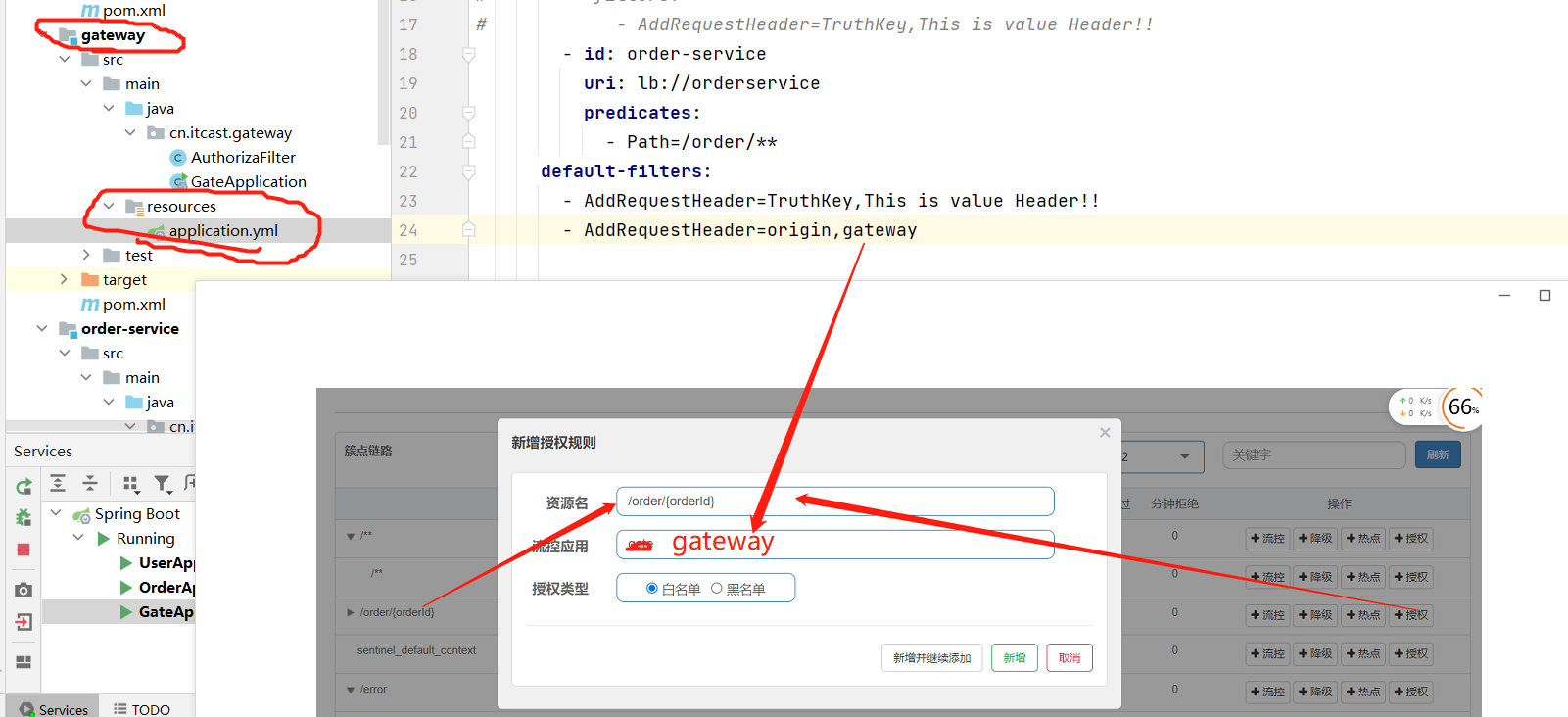1568x717 pixels.
Task: Stop the service with the red square
Action: click(x=24, y=550)
